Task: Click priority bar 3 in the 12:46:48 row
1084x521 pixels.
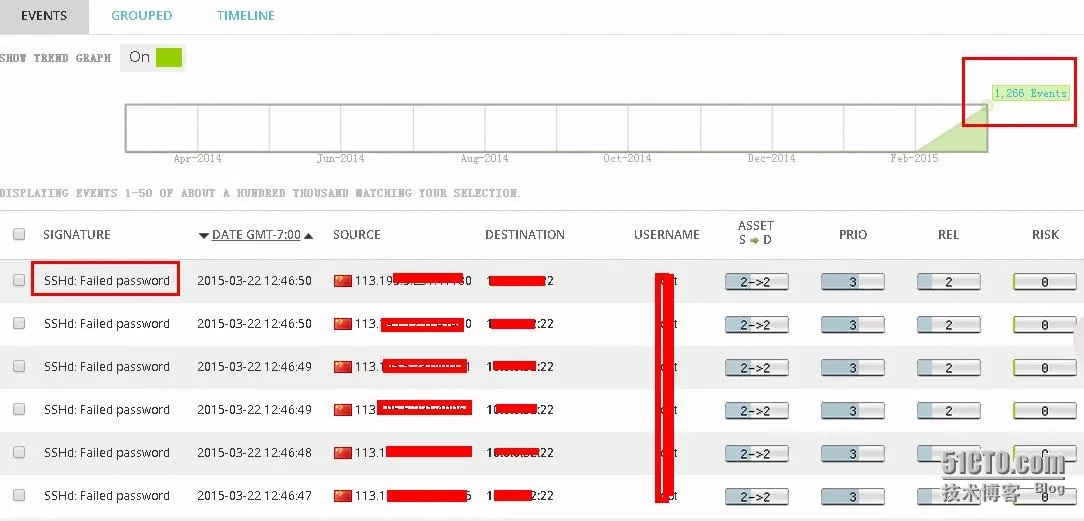Action: pyautogui.click(x=852, y=454)
